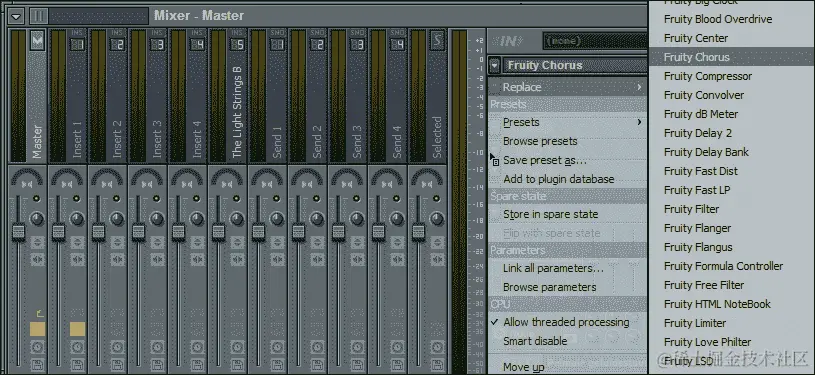Expand the Replace submenu

(568, 87)
